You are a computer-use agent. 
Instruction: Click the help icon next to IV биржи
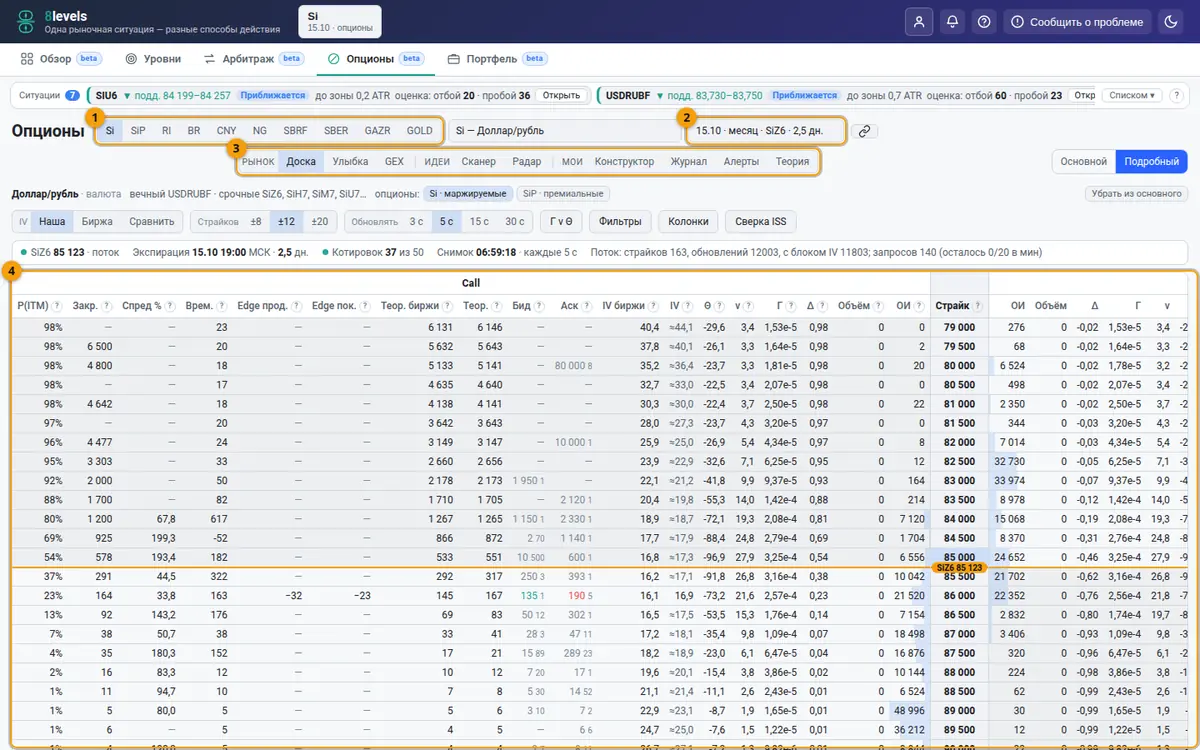(x=654, y=305)
